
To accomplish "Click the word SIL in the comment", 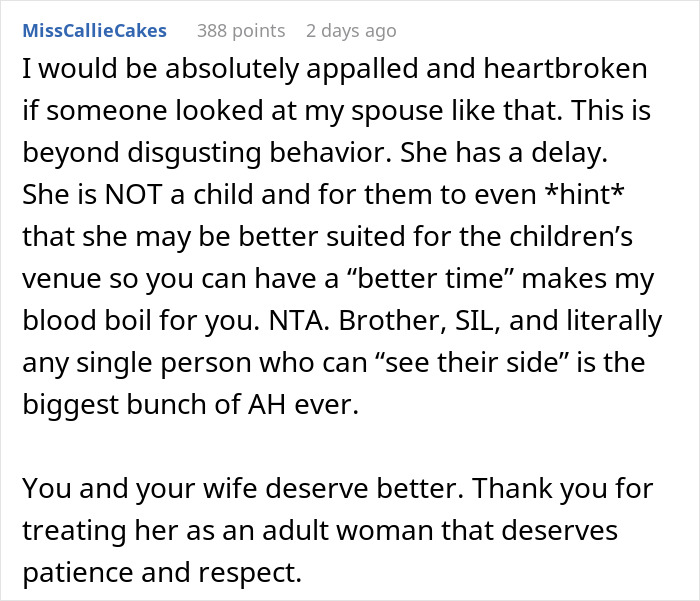I will [477, 321].
